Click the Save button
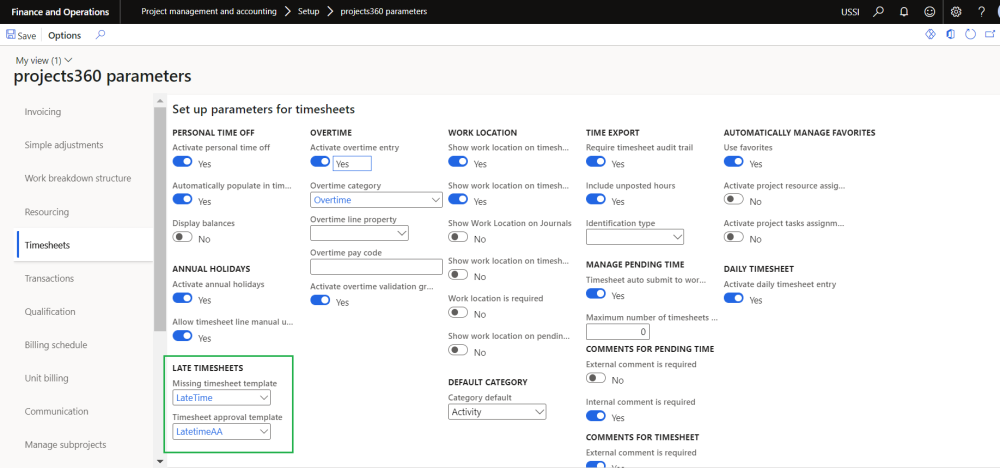This screenshot has width=1000, height=468. pos(21,35)
